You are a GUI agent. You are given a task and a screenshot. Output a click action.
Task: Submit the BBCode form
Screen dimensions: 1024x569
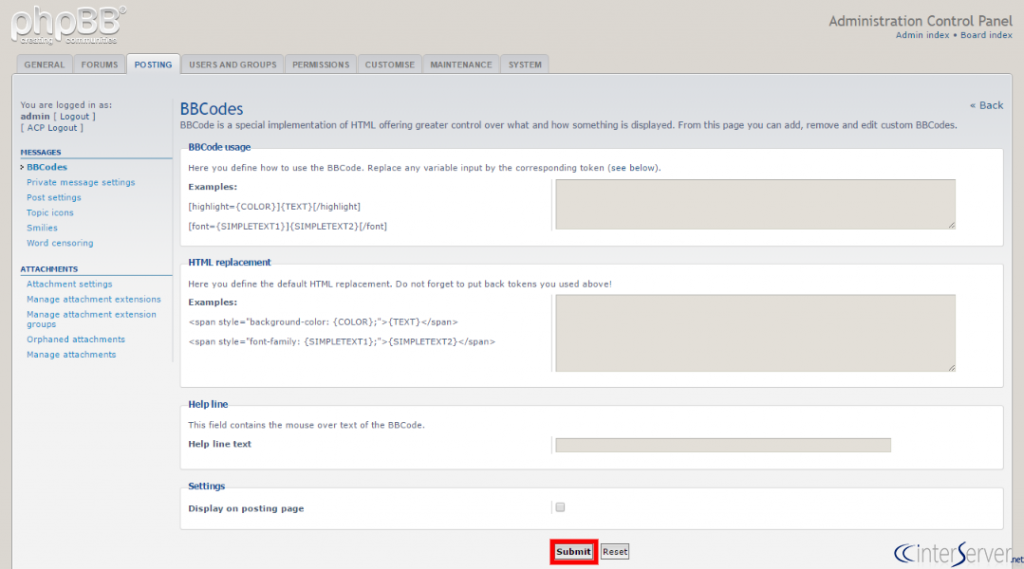(573, 552)
